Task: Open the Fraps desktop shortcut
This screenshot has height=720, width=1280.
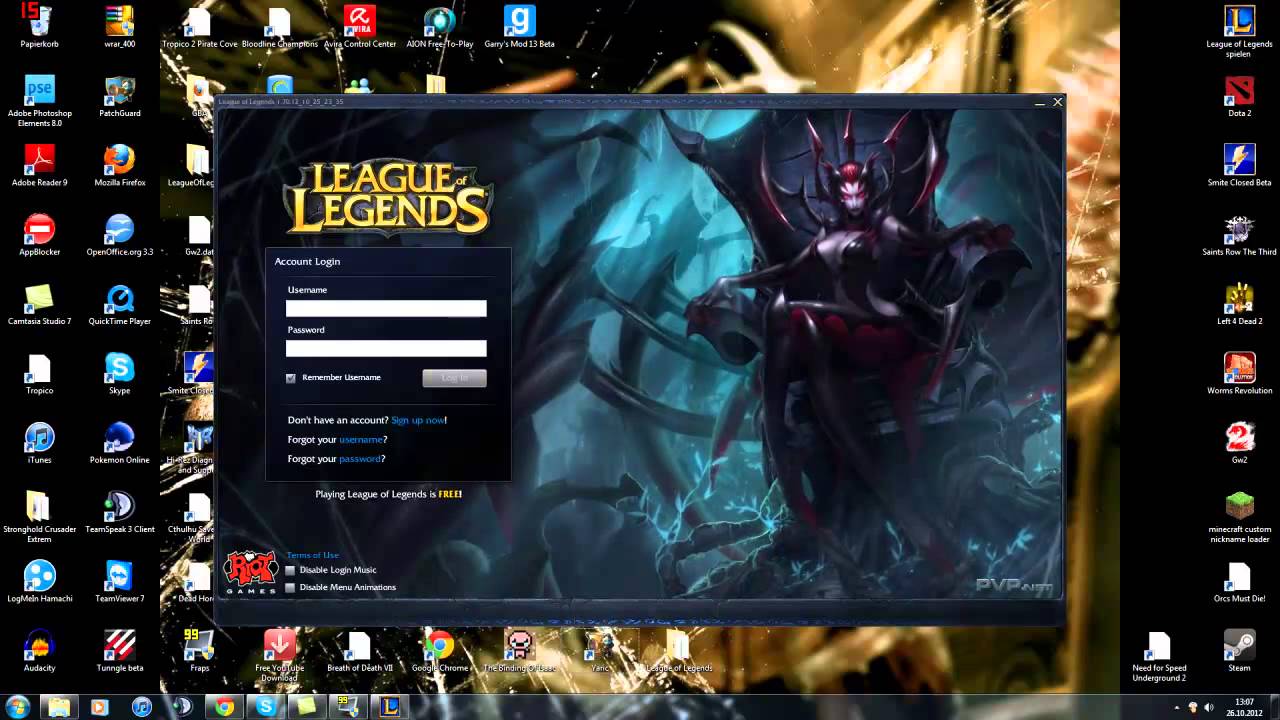Action: (200, 650)
